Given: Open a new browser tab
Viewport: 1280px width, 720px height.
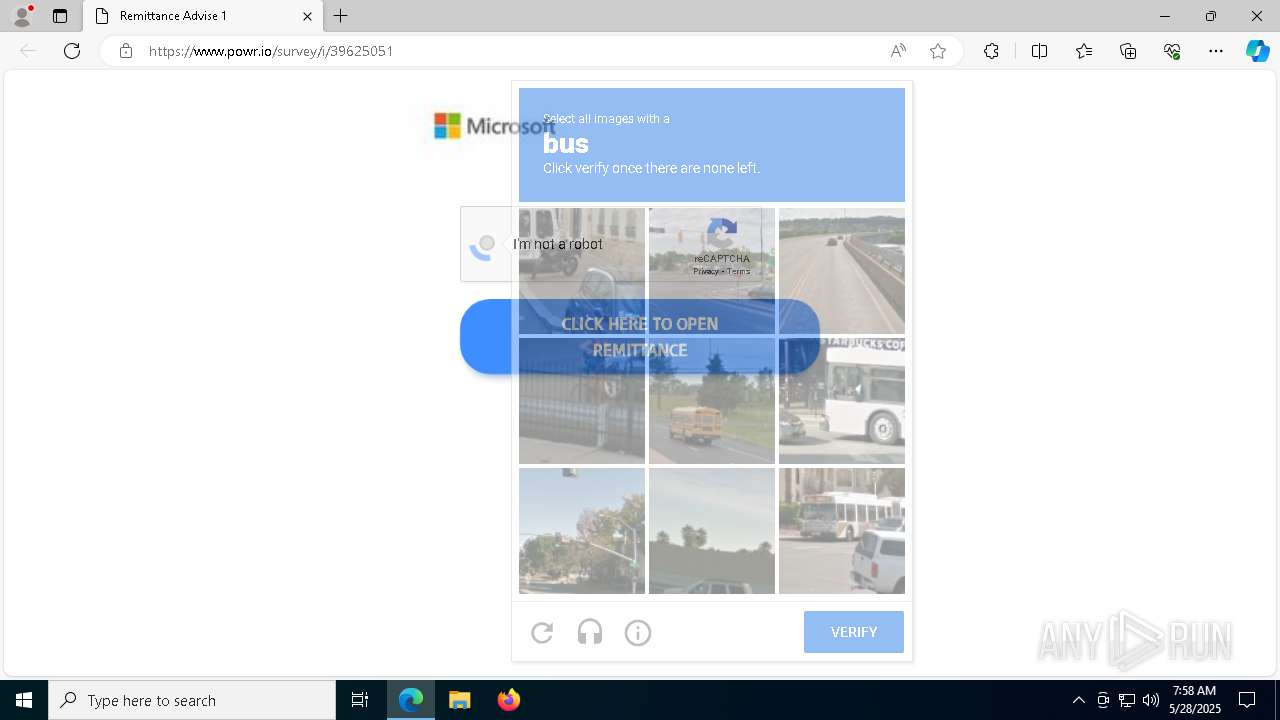Looking at the screenshot, I should pos(341,16).
